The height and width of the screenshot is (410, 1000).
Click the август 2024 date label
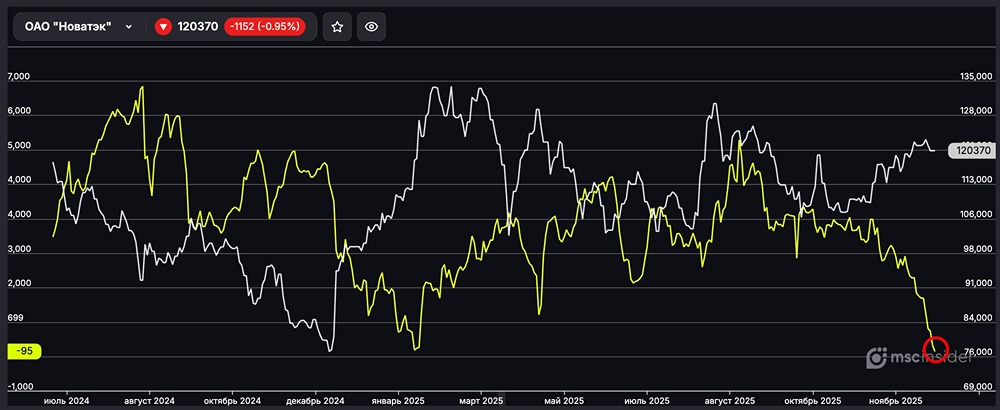coord(147,400)
